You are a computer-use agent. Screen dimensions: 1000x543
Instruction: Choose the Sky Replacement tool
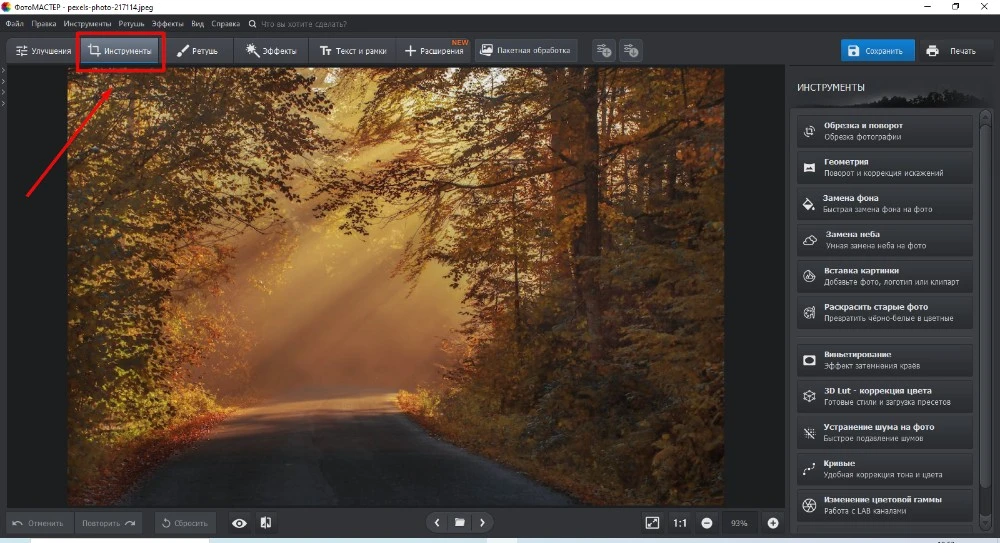coord(884,240)
